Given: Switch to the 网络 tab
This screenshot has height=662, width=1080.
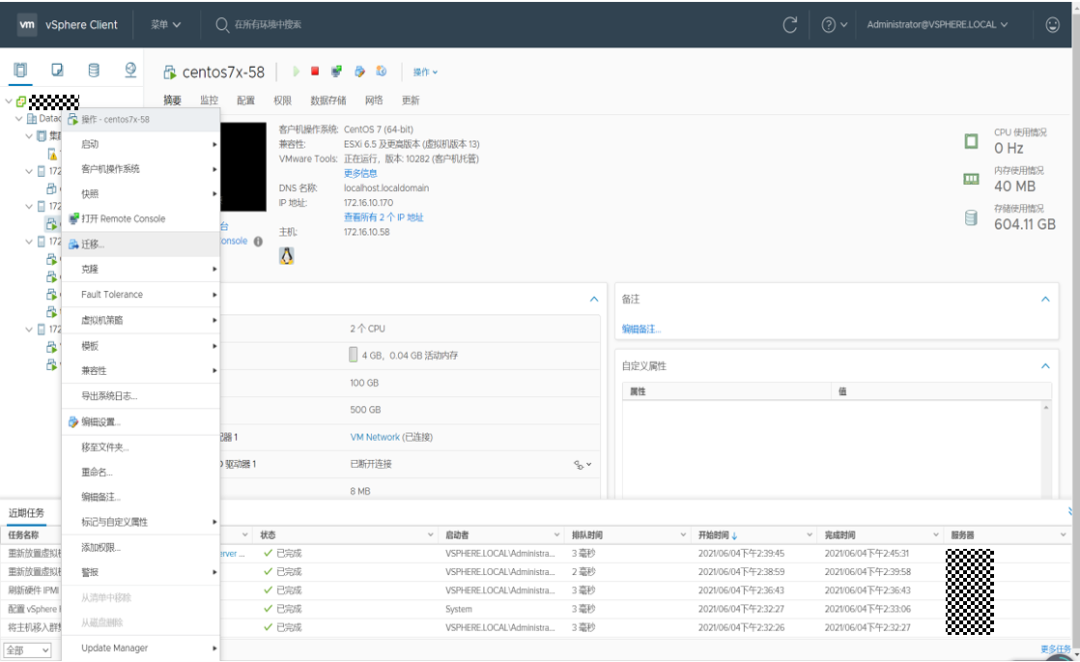Looking at the screenshot, I should pos(374,101).
